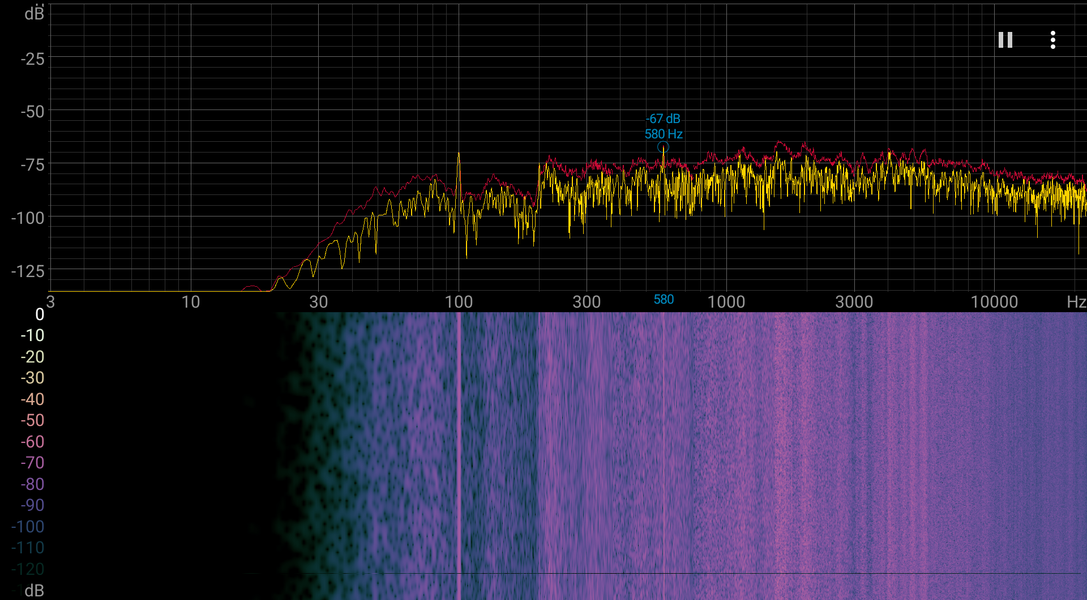Click the '-120' spectrogram color scale label
This screenshot has height=600, width=1087.
pyautogui.click(x=28, y=570)
